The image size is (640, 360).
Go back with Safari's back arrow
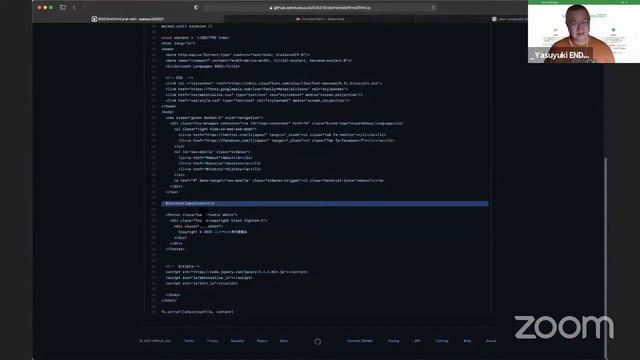pyautogui.click(x=74, y=7)
